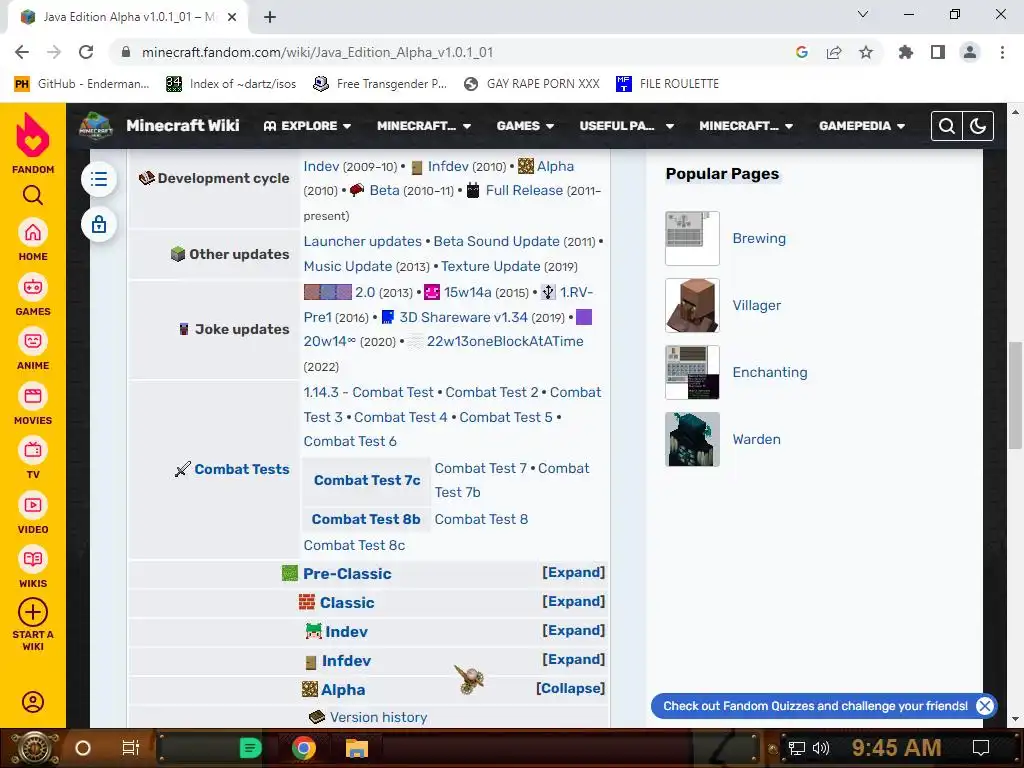Open the Warden page thumbnail
The height and width of the screenshot is (768, 1024).
point(692,440)
